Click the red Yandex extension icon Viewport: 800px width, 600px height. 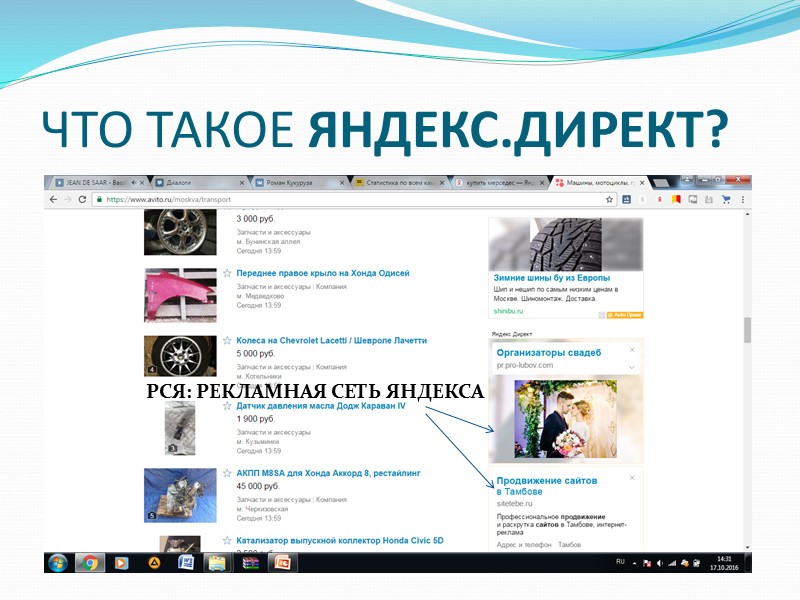point(660,199)
